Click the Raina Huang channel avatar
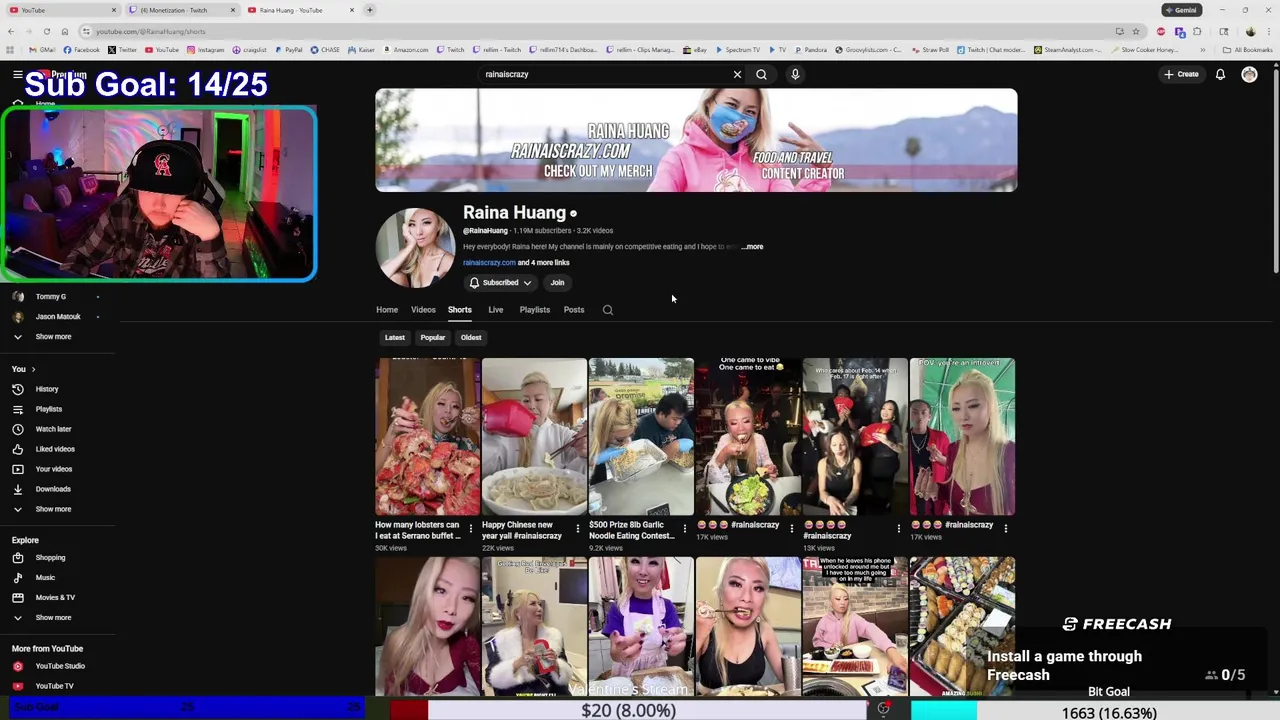The width and height of the screenshot is (1280, 720). point(415,248)
